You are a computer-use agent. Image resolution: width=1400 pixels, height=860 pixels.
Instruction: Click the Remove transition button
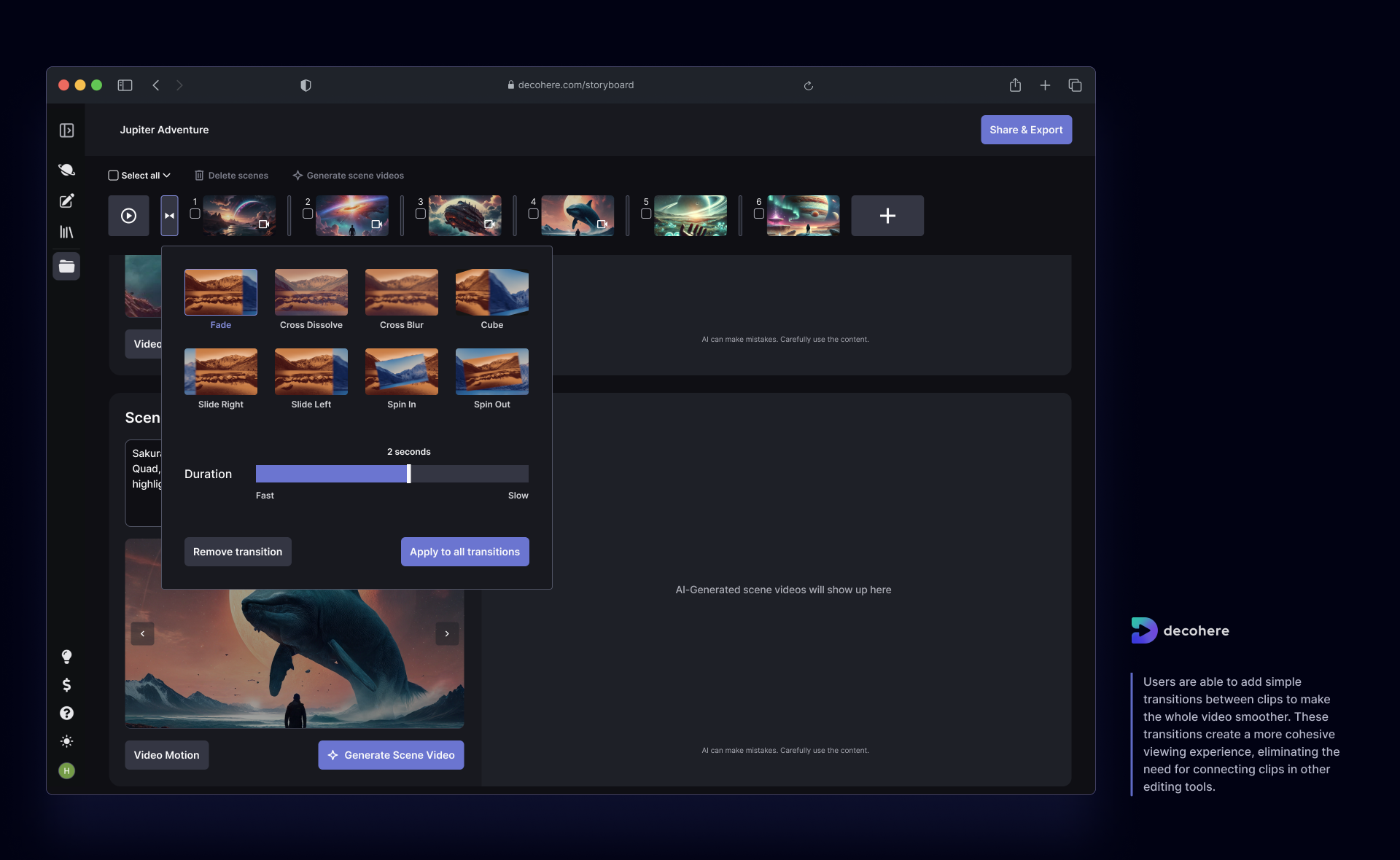237,552
